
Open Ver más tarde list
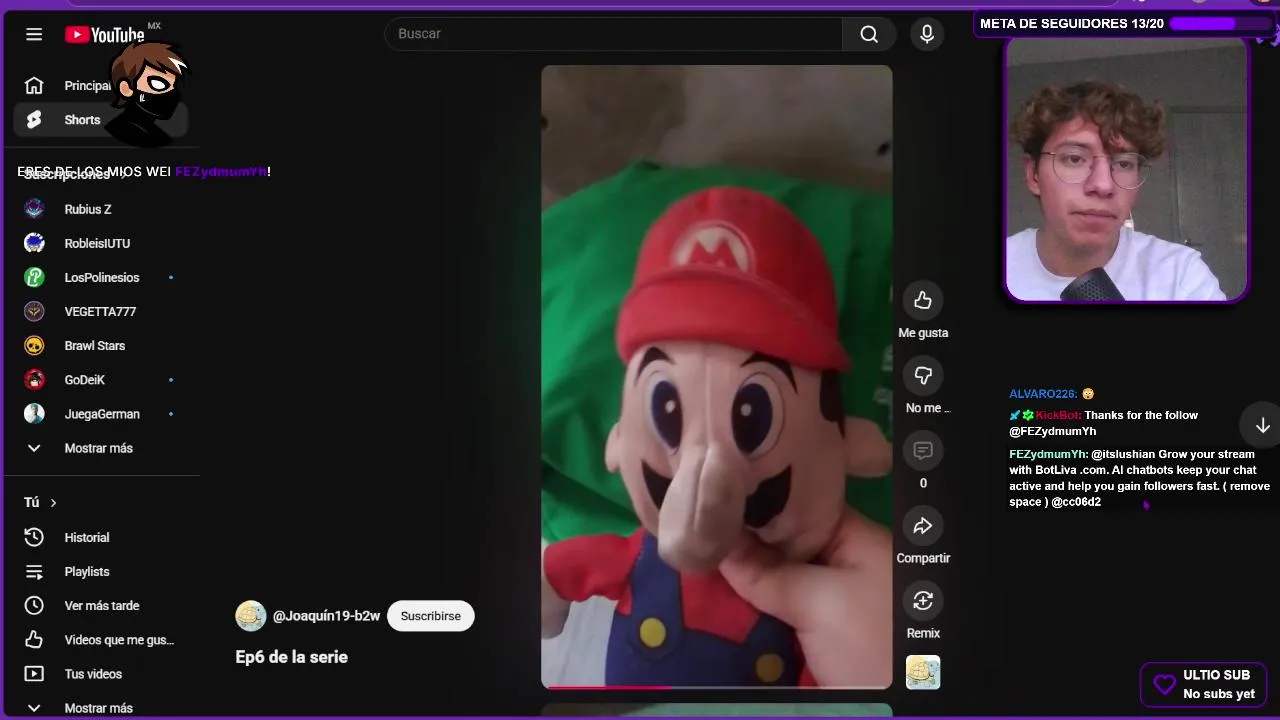click(100, 605)
